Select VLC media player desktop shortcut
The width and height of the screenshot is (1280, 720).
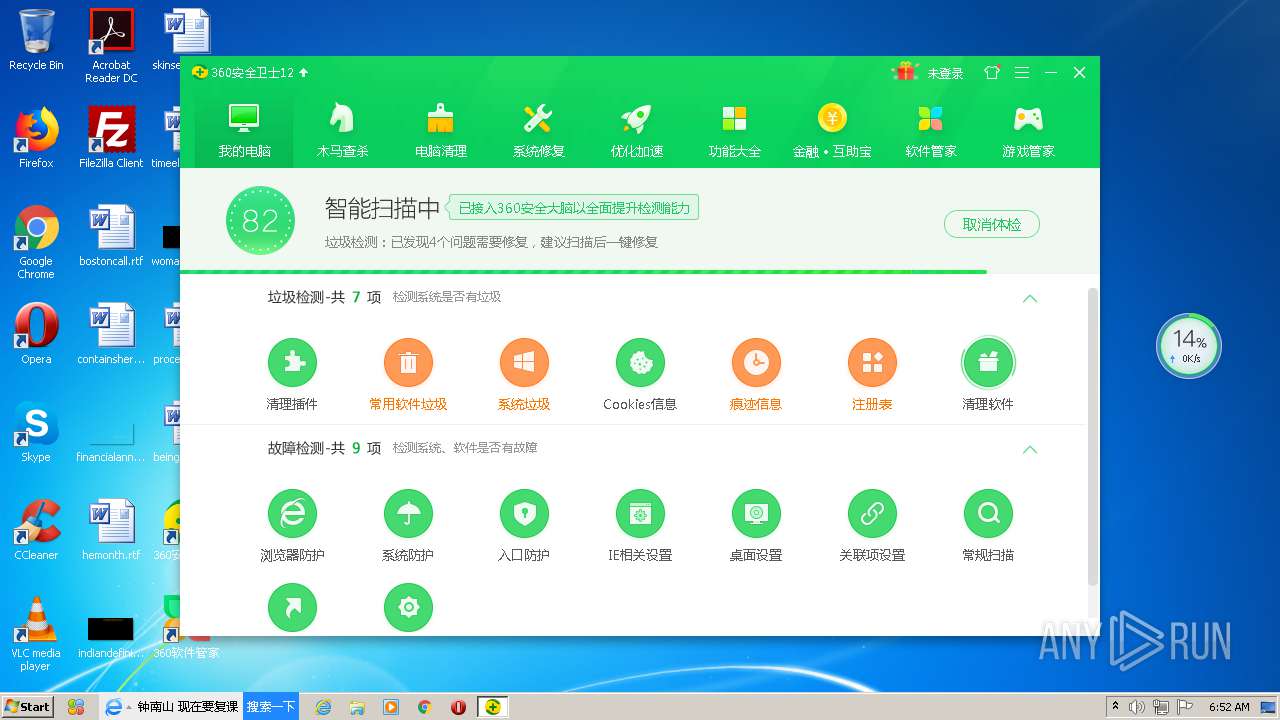click(36, 634)
